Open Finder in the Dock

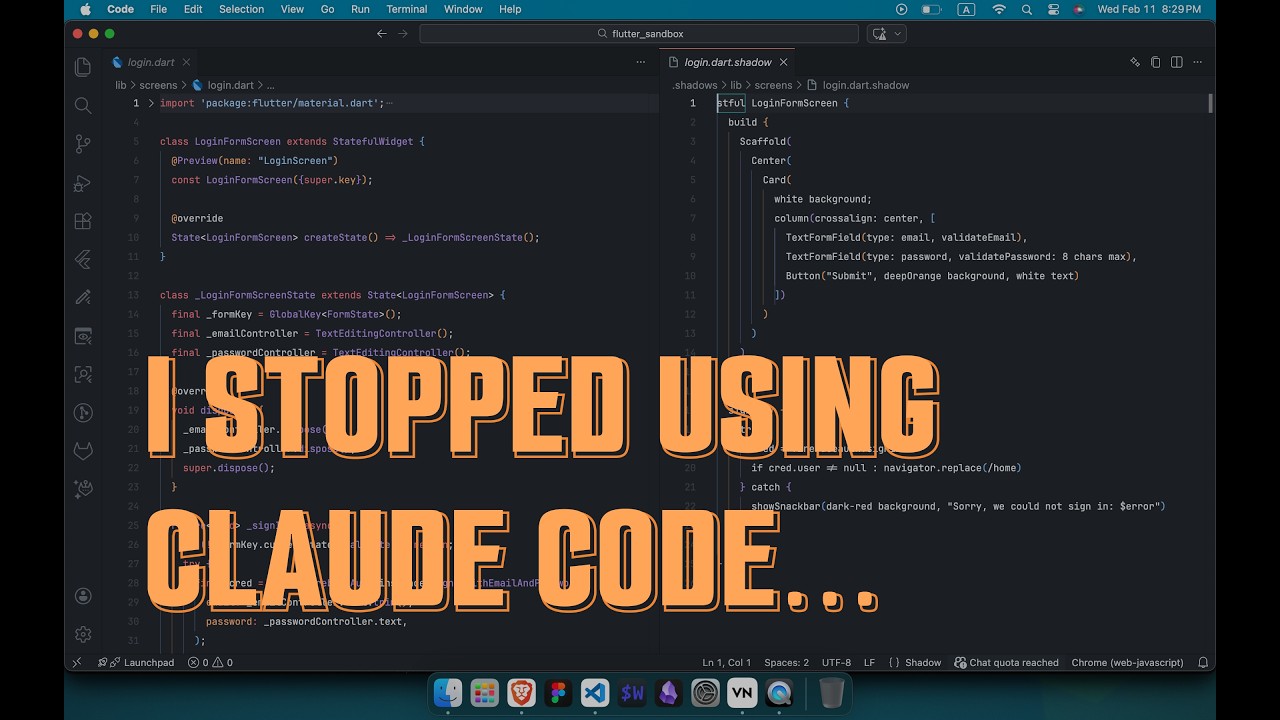447,693
